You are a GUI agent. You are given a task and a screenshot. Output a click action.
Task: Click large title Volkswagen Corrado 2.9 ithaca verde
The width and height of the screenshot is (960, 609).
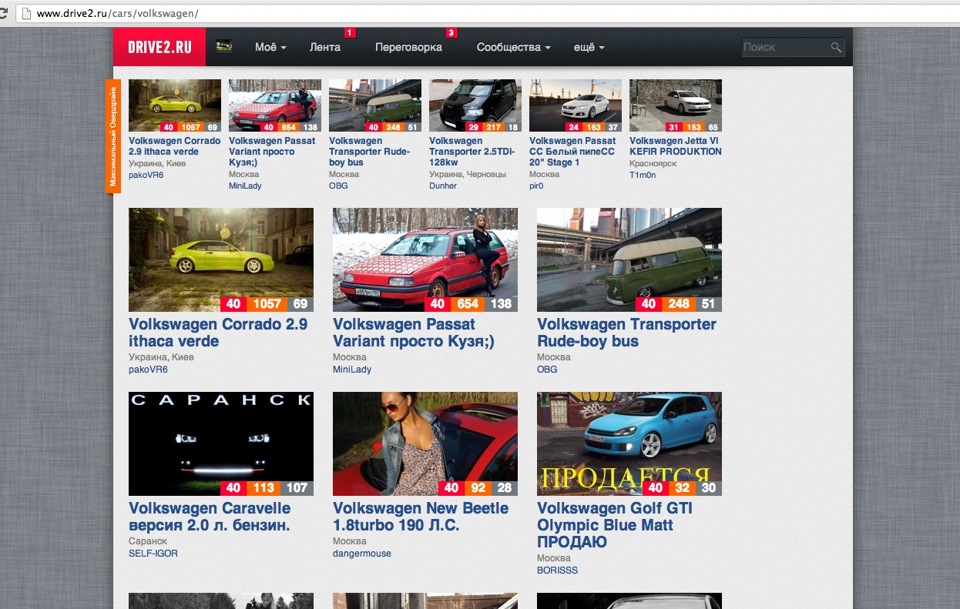218,332
